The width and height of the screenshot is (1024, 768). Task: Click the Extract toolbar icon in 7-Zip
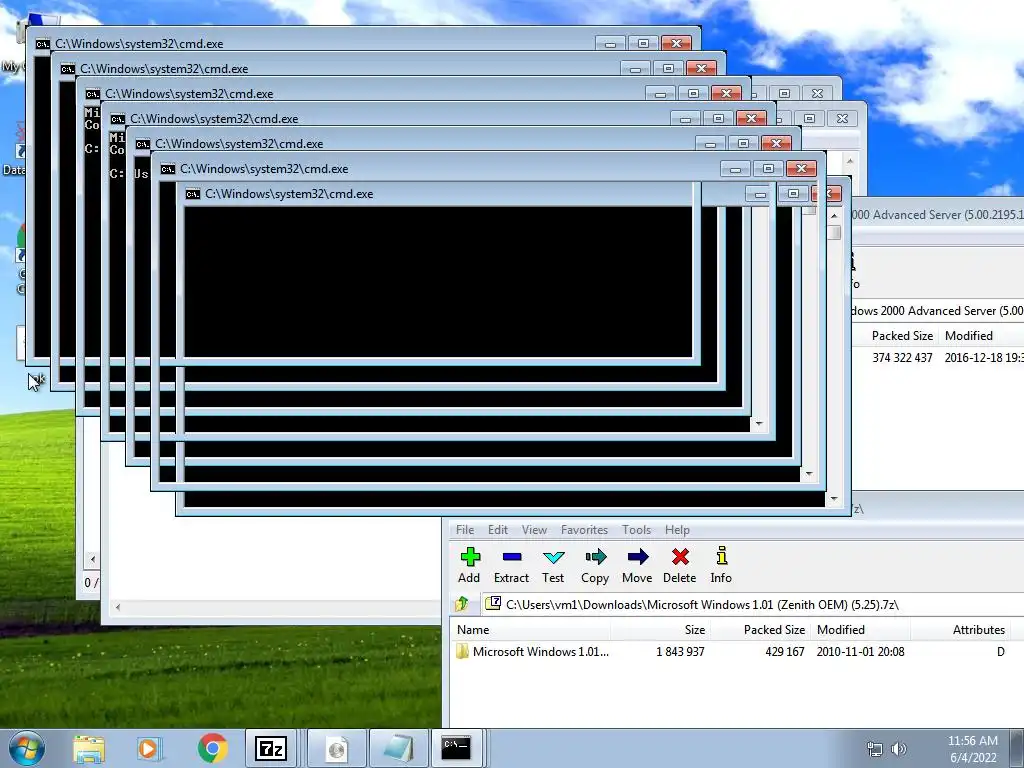point(511,565)
